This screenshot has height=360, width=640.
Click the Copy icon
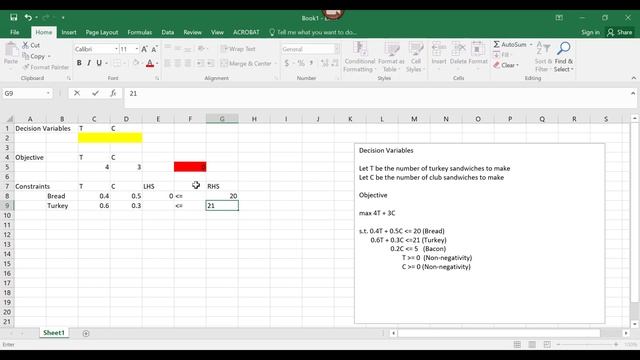26,56
